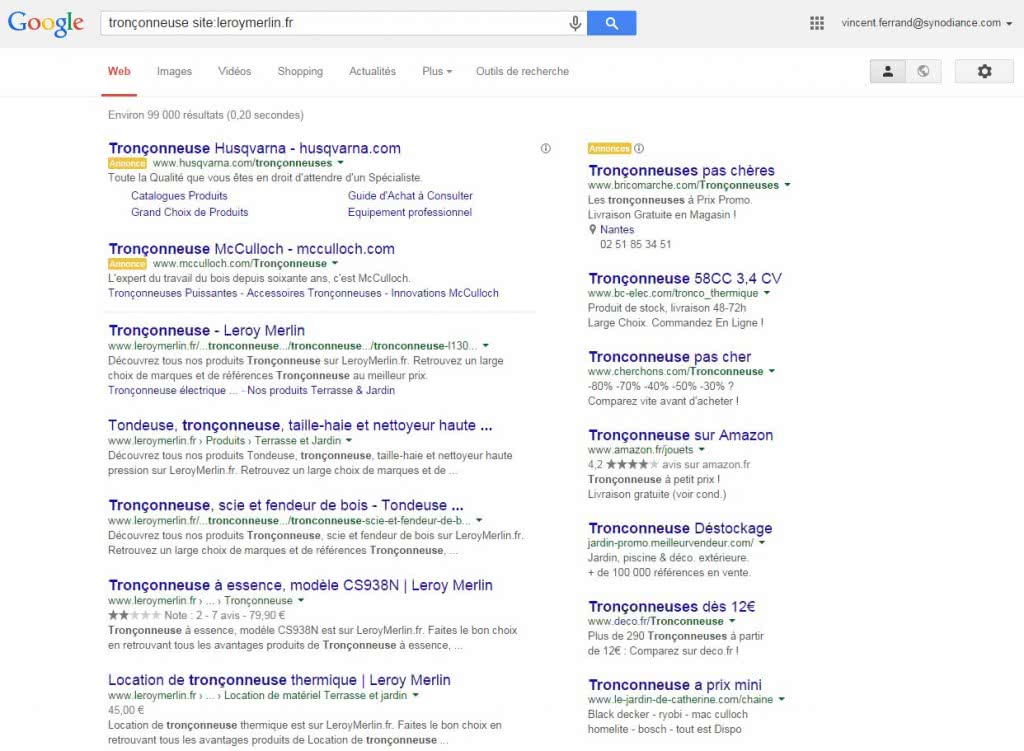Click the Environ 99 000 résultats text
The image size is (1024, 751).
click(x=206, y=115)
